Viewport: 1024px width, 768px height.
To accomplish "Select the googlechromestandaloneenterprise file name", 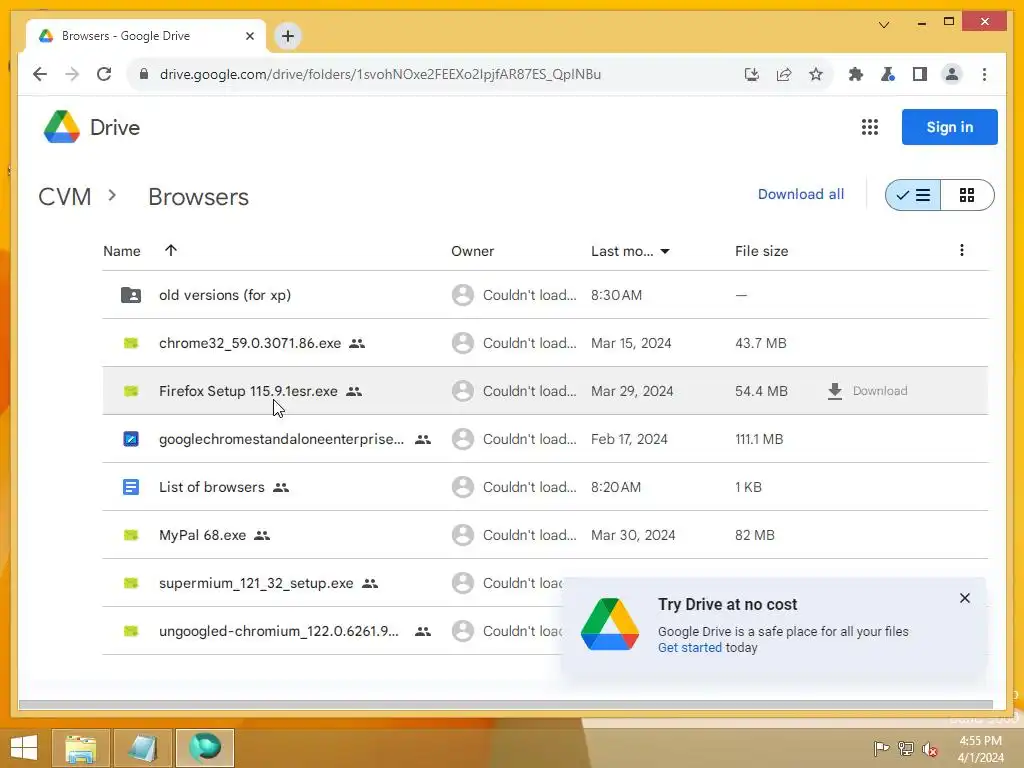I will click(281, 439).
